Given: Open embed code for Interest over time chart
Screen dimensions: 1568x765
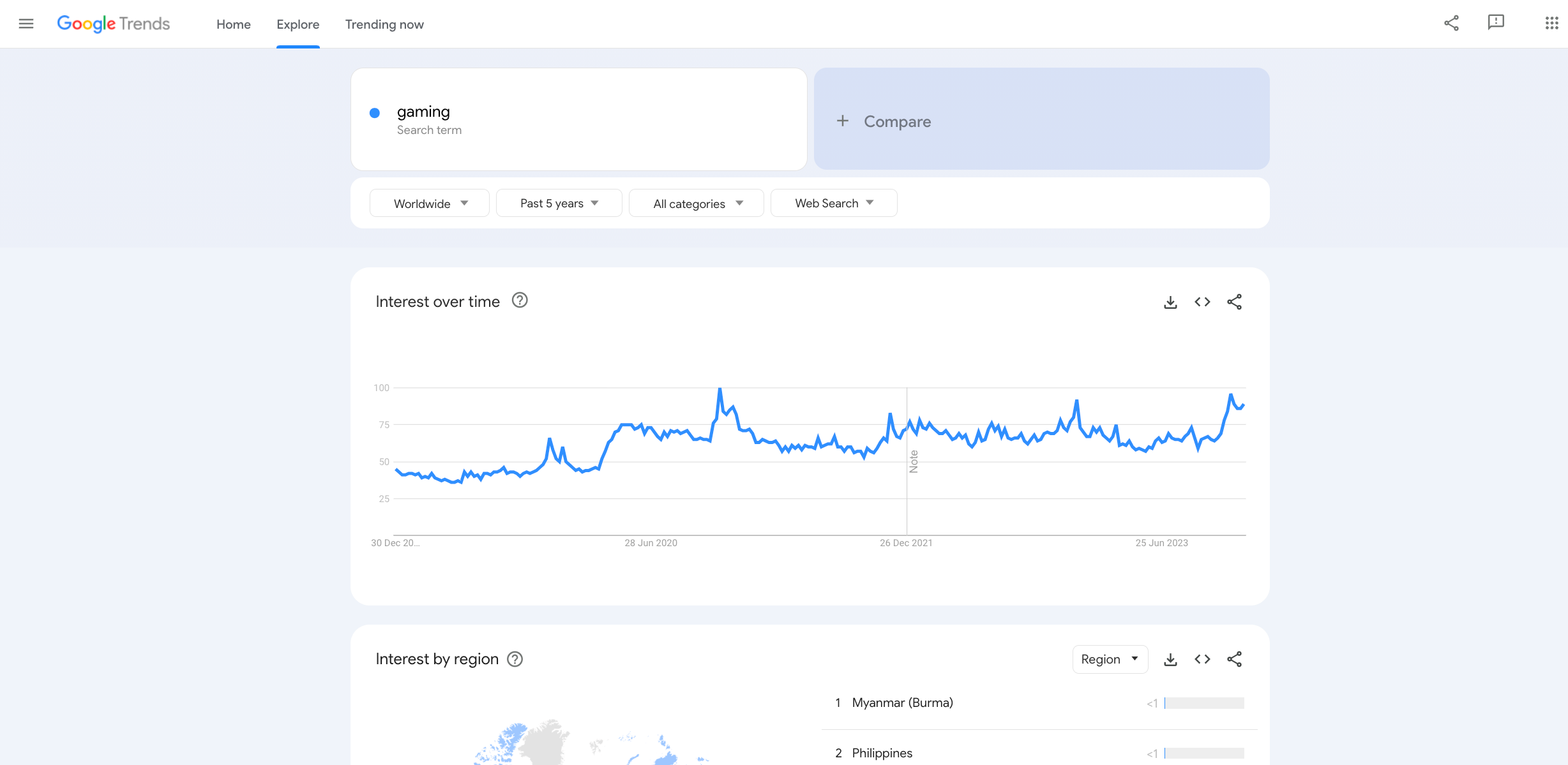Looking at the screenshot, I should pos(1202,302).
